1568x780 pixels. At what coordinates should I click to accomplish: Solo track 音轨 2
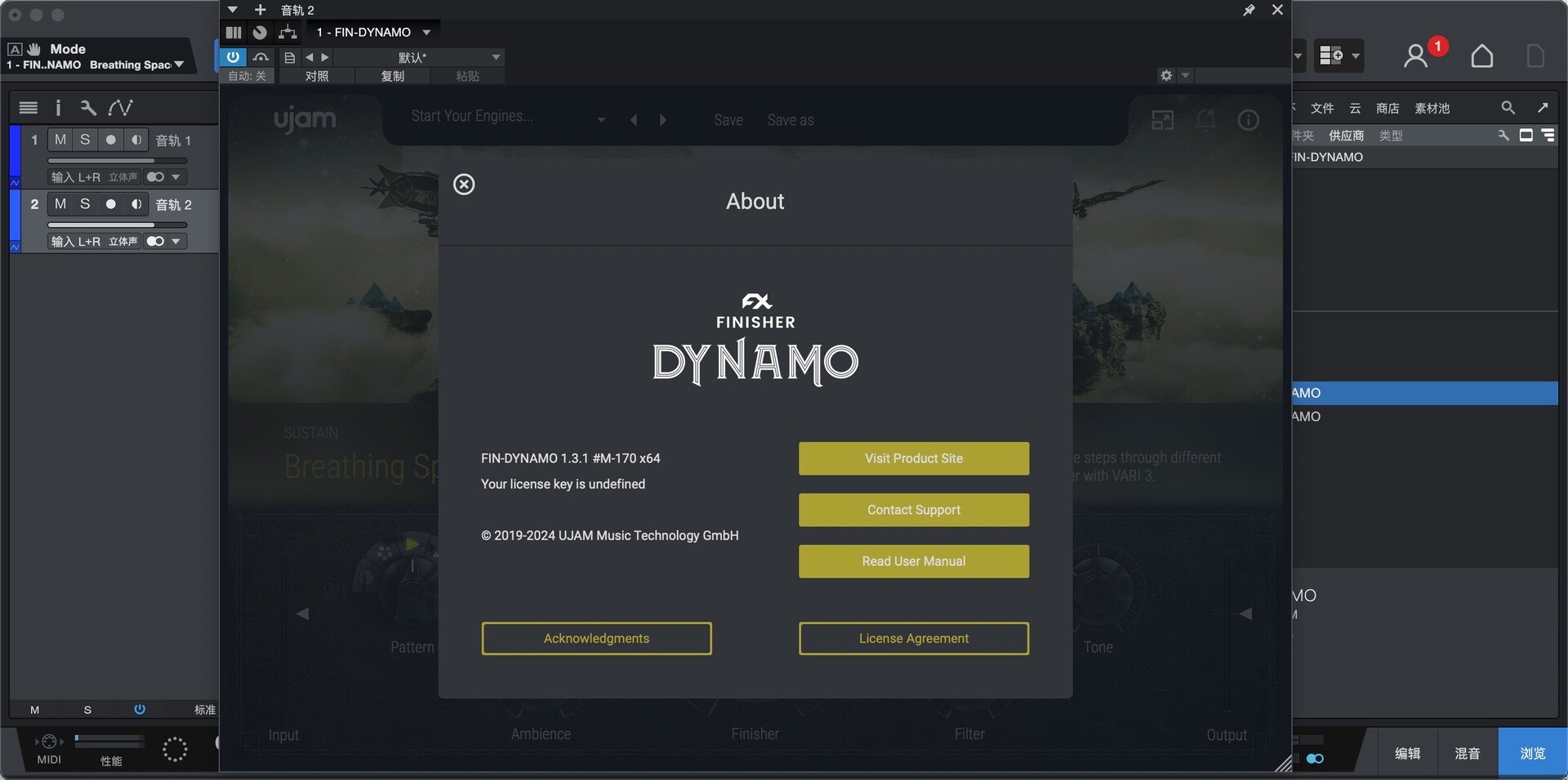coord(85,204)
